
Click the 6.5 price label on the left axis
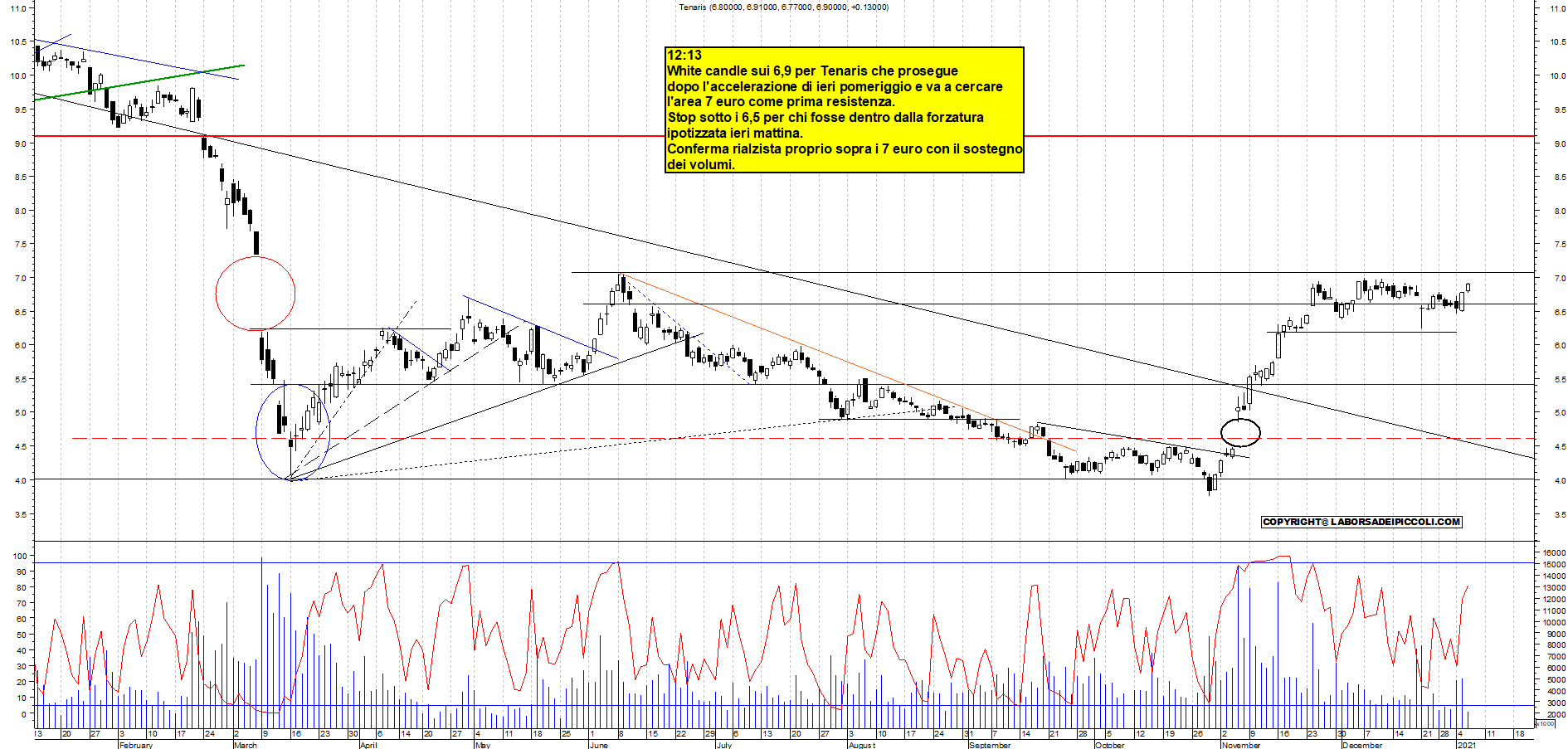tap(22, 312)
